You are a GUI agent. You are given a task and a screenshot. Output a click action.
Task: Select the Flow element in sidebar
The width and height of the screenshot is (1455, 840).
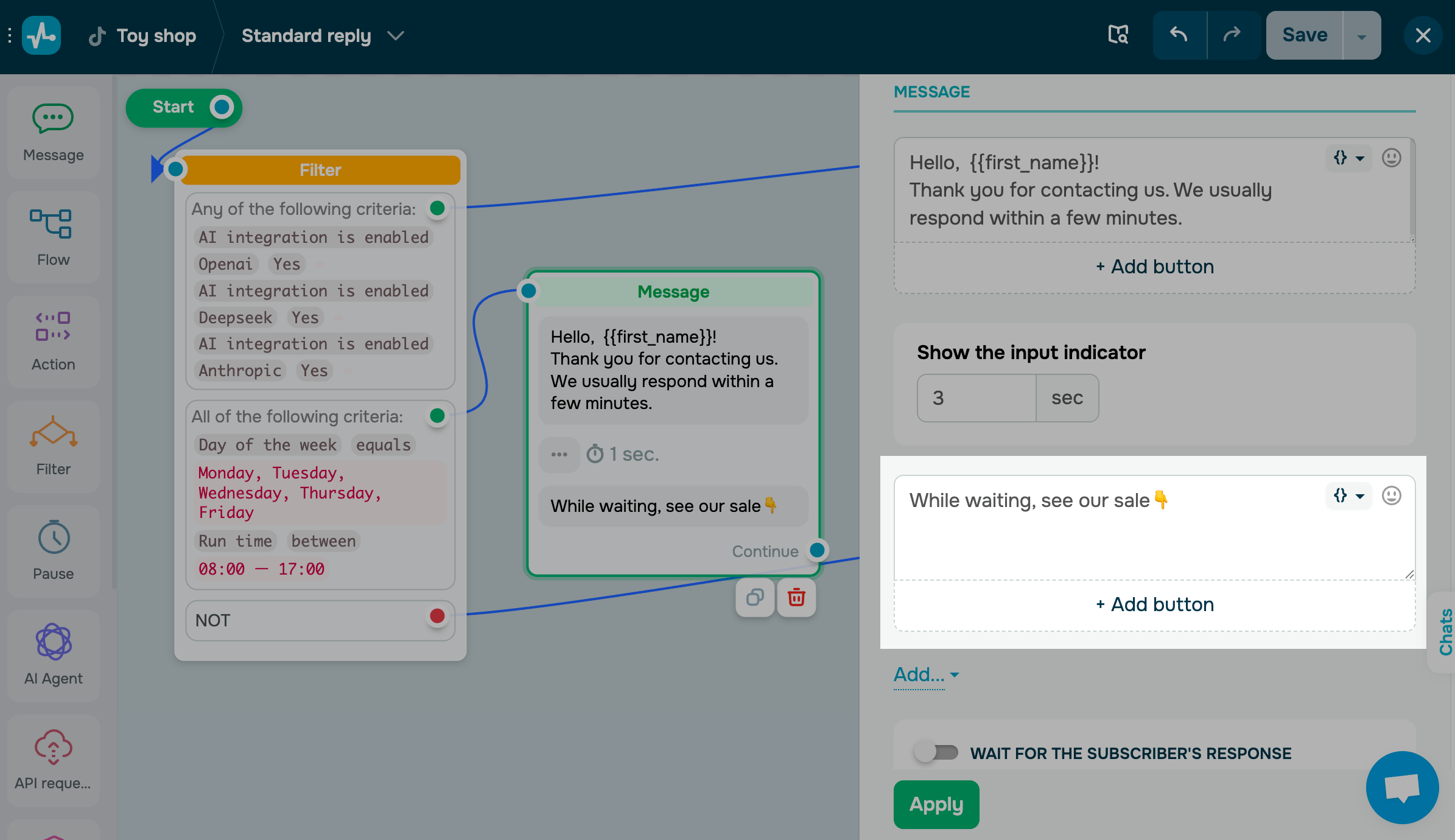(54, 237)
